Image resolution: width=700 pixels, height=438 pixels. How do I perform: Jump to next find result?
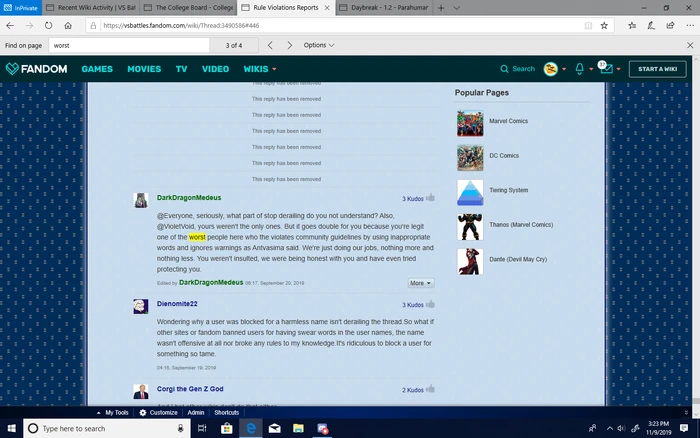tap(290, 45)
